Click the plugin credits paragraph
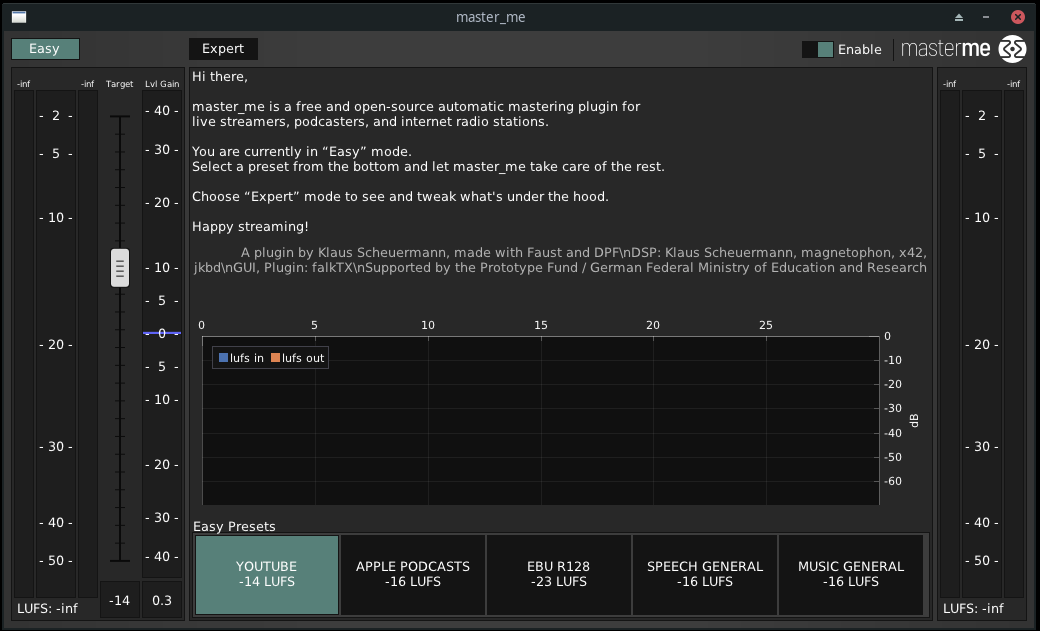 coord(560,260)
